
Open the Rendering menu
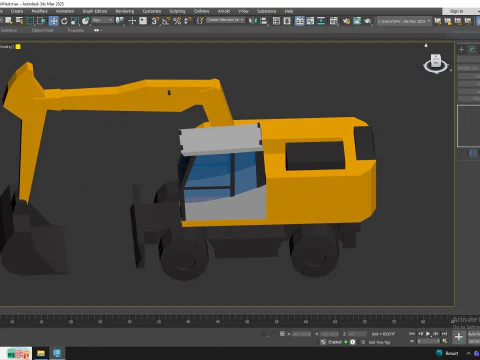pos(125,11)
